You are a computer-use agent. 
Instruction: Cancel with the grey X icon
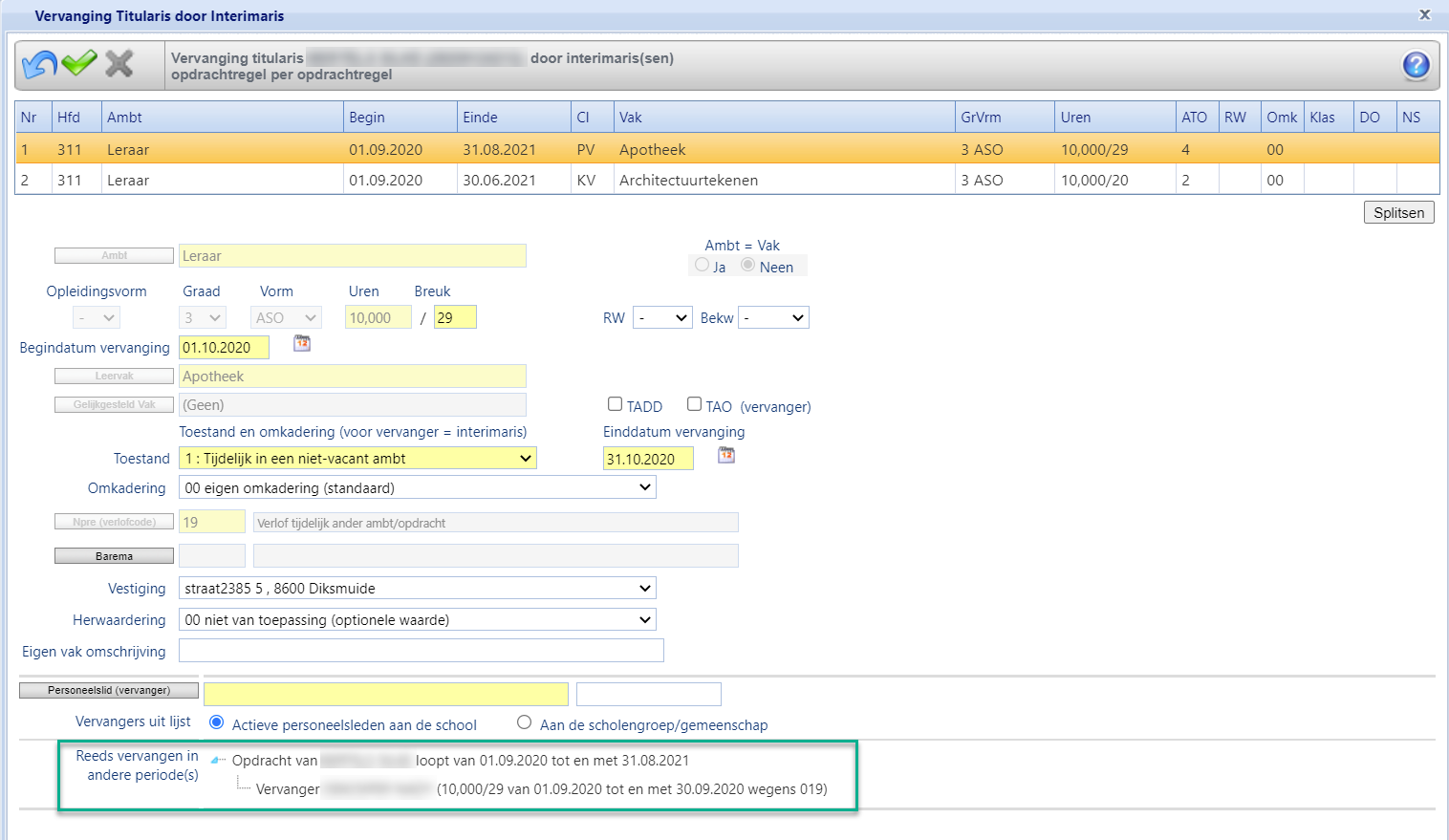pyautogui.click(x=119, y=64)
